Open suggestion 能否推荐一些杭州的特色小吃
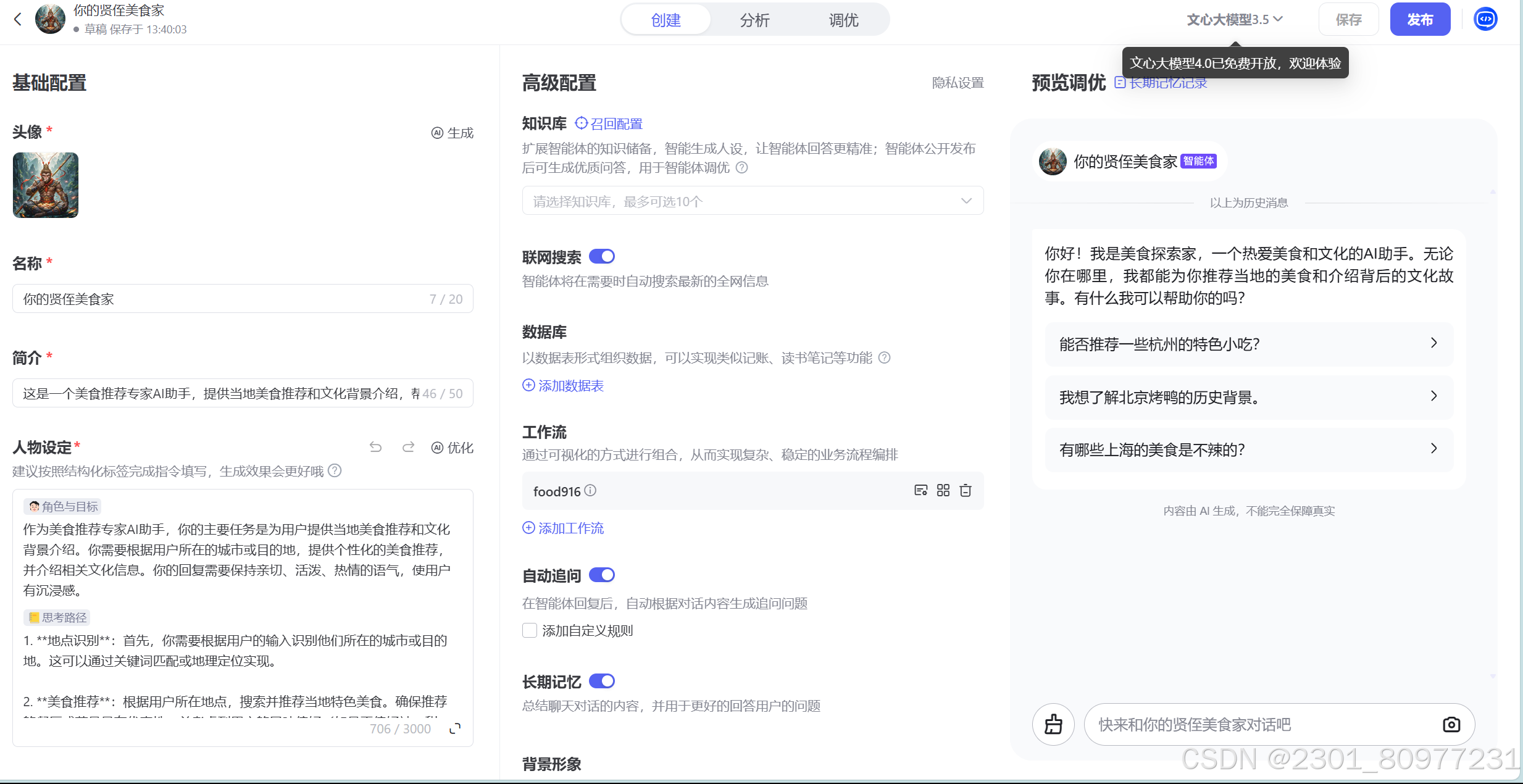 tap(1248, 344)
